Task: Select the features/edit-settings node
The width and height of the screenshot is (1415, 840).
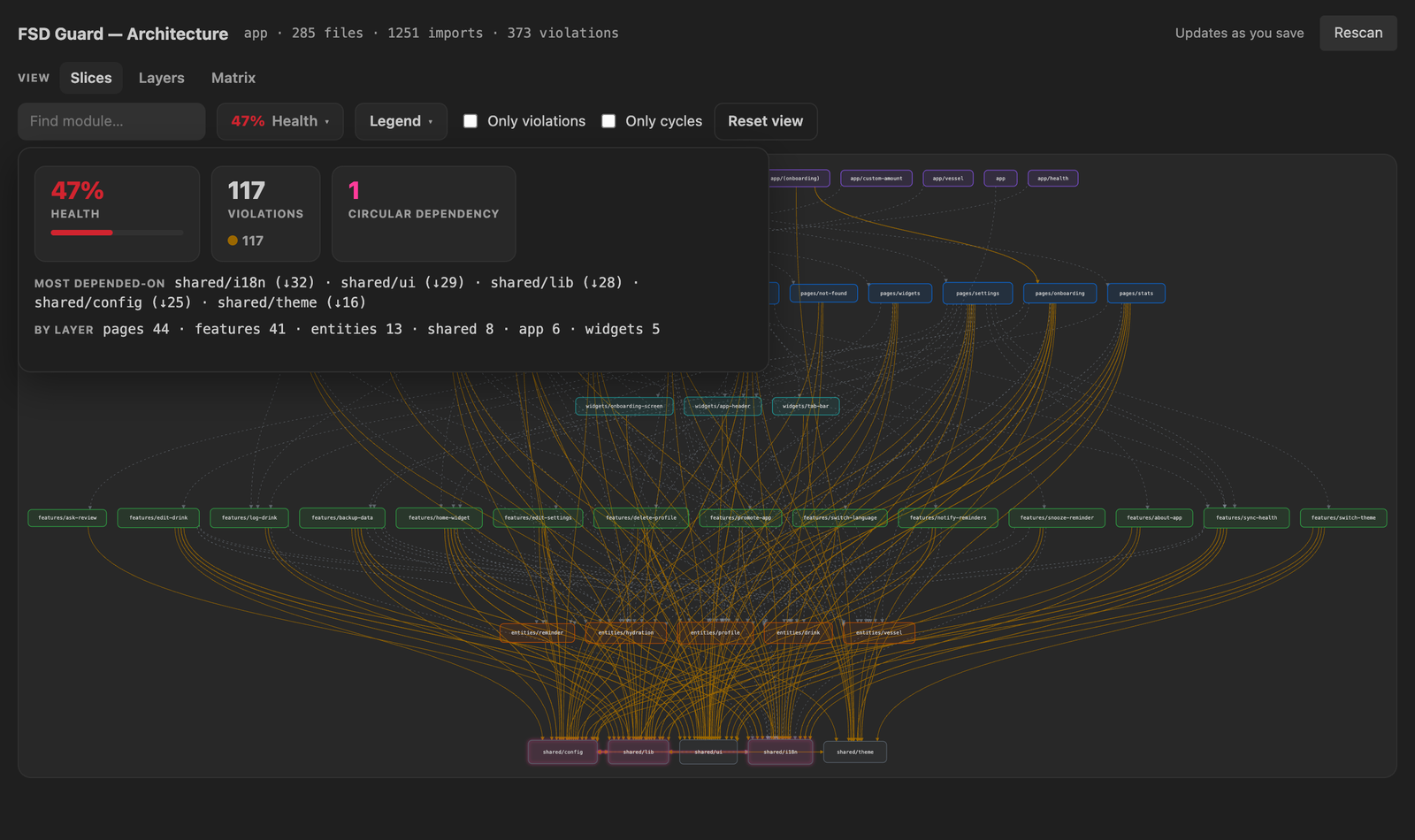Action: click(538, 518)
